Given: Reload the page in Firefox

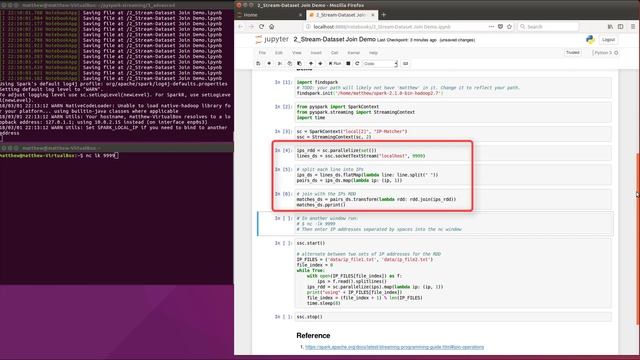Looking at the screenshot, I should click(x=261, y=27).
